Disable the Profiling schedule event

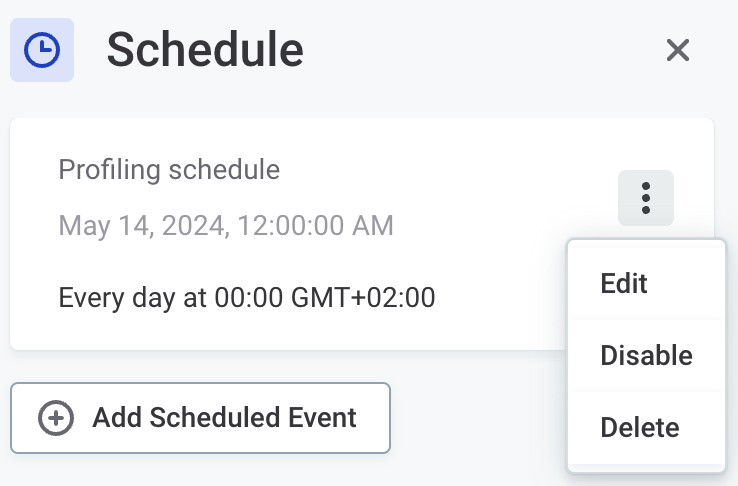646,355
